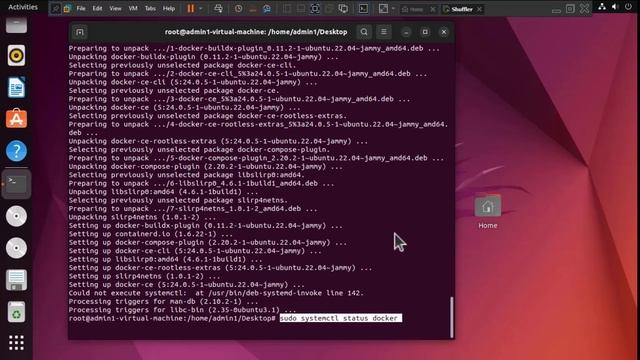The height and width of the screenshot is (360, 640).
Task: Open the Edit menu
Action: point(97,8)
